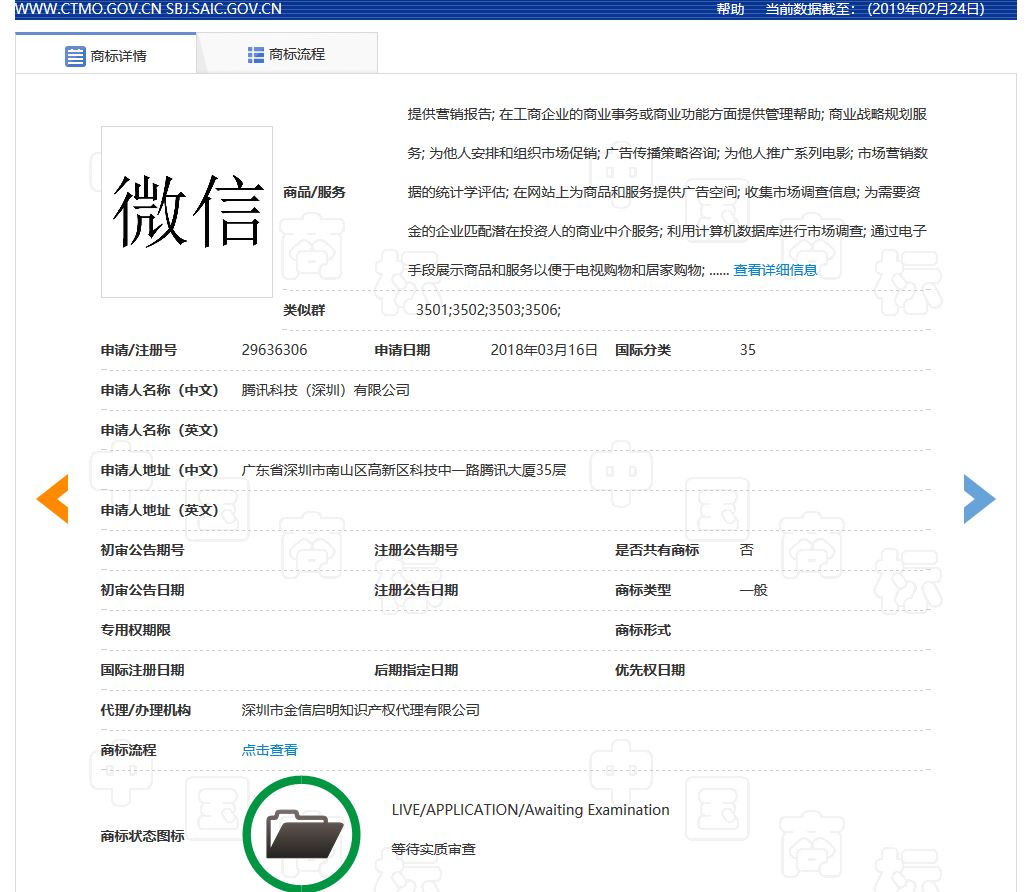
Task: Open the 商标详情 tab
Action: 106,54
